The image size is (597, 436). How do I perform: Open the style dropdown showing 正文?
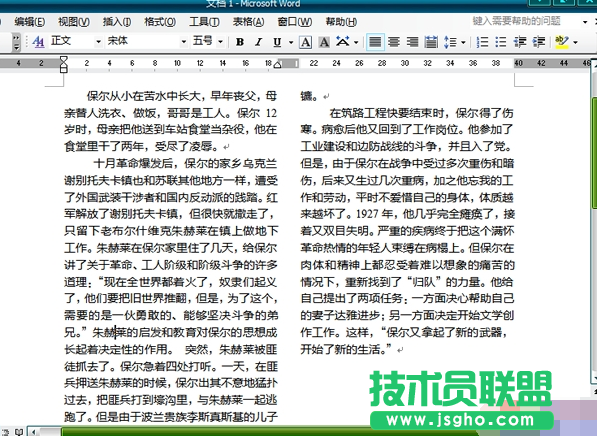(98, 42)
